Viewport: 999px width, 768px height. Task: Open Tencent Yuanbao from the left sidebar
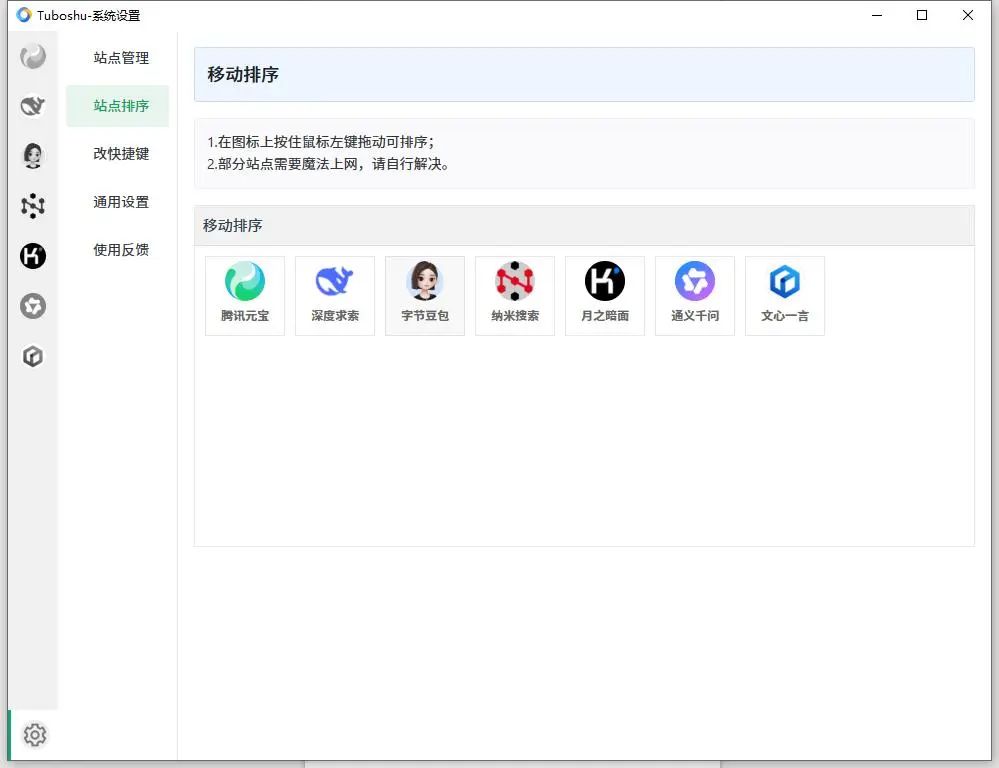tap(32, 57)
